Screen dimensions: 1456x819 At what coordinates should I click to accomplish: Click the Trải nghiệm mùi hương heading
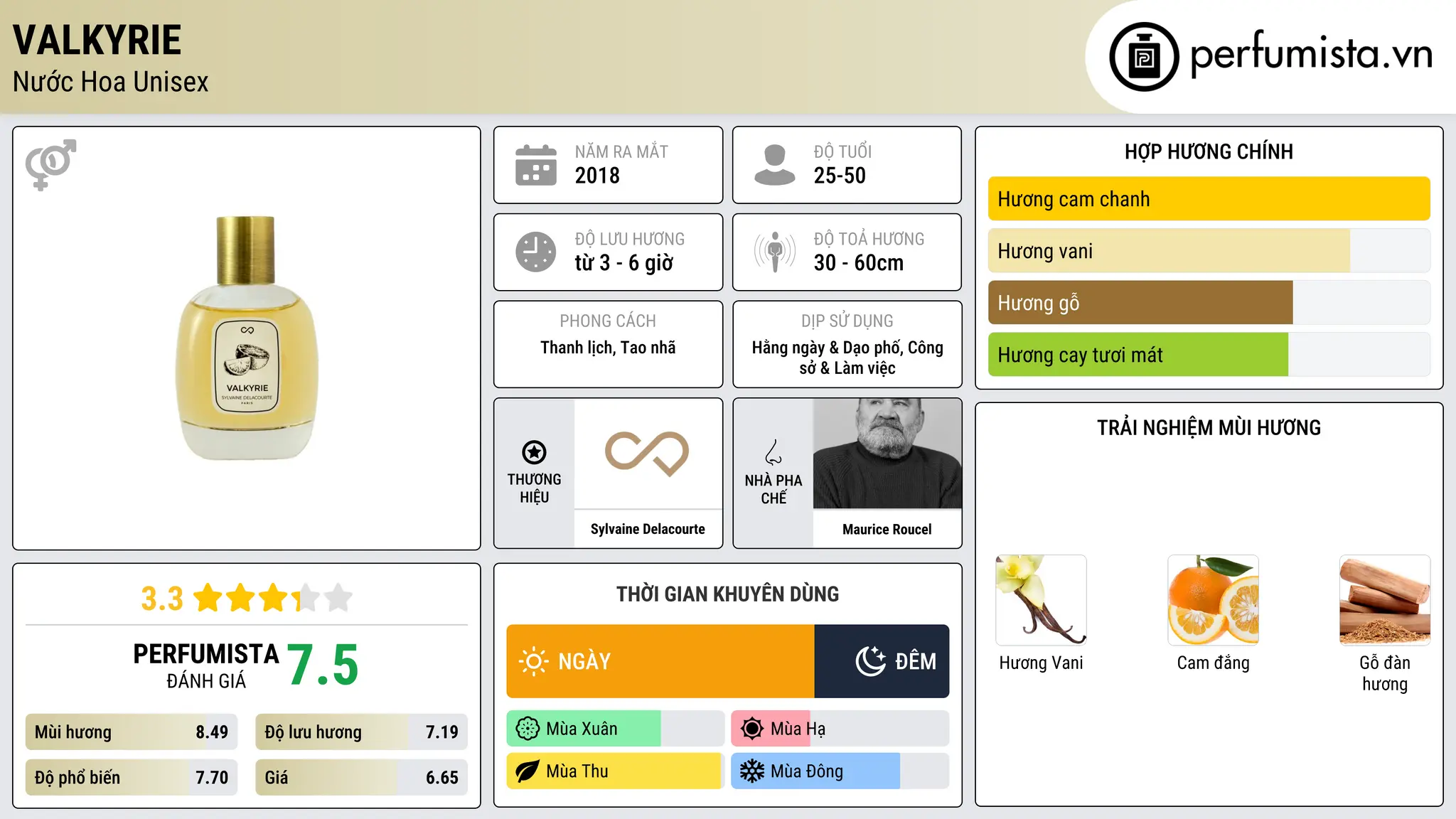point(1209,427)
